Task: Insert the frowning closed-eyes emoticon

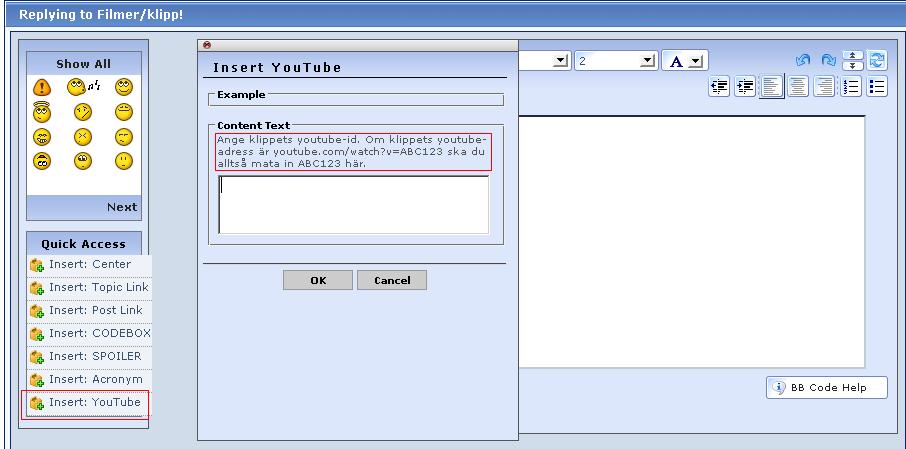Action: (x=124, y=137)
